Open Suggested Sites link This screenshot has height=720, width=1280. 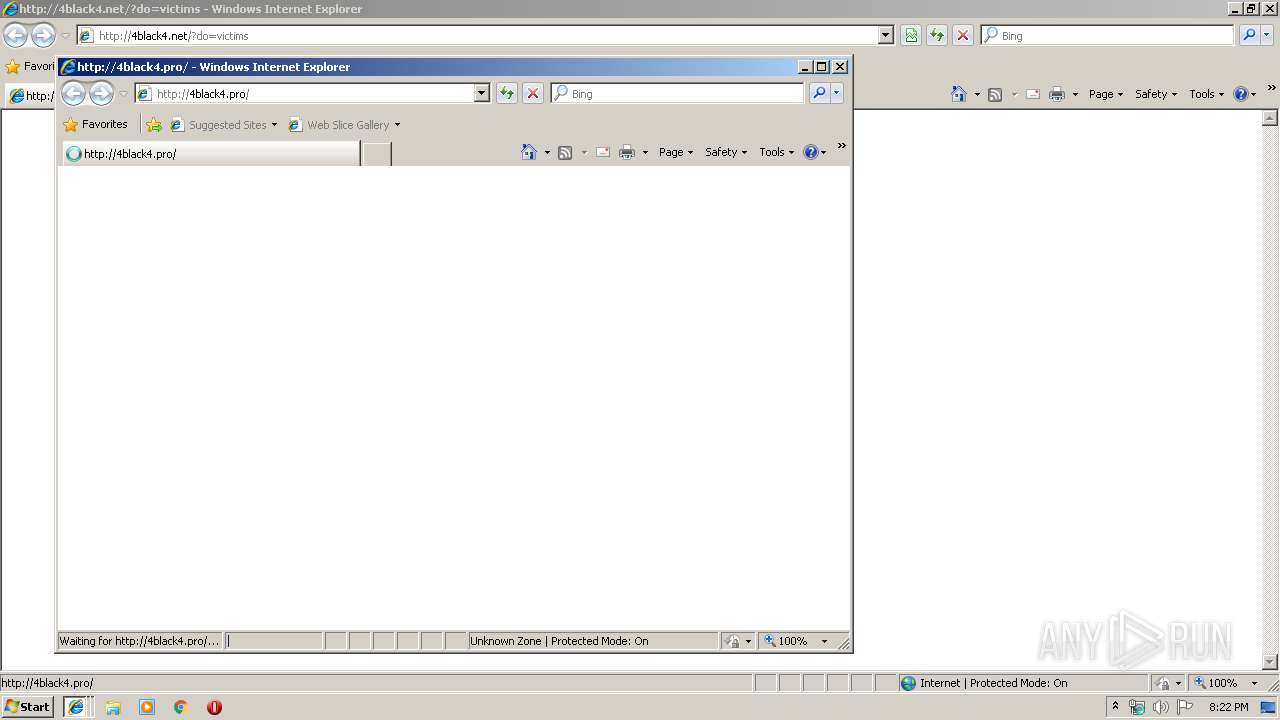point(224,125)
